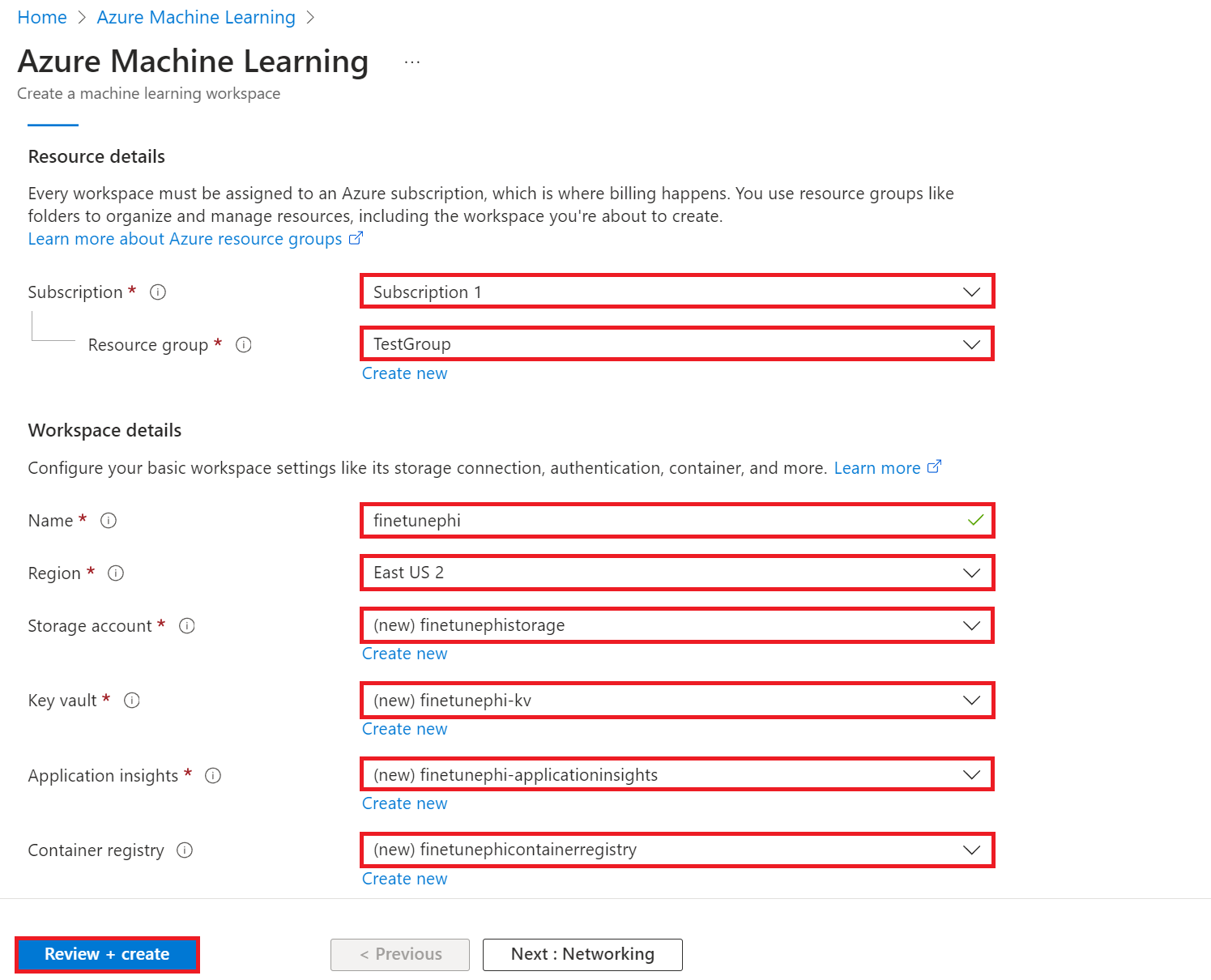Click the info icon beside Name
The width and height of the screenshot is (1211, 980).
pyautogui.click(x=109, y=521)
